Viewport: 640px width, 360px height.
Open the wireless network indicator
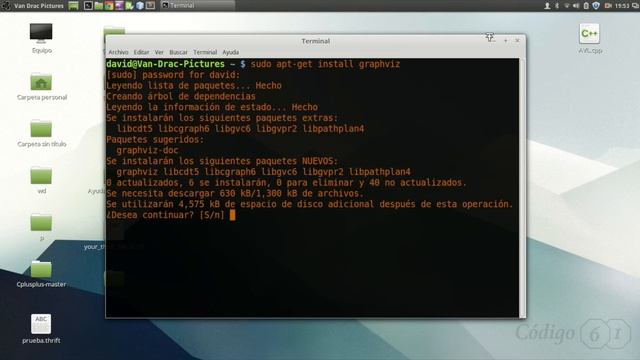[567, 6]
